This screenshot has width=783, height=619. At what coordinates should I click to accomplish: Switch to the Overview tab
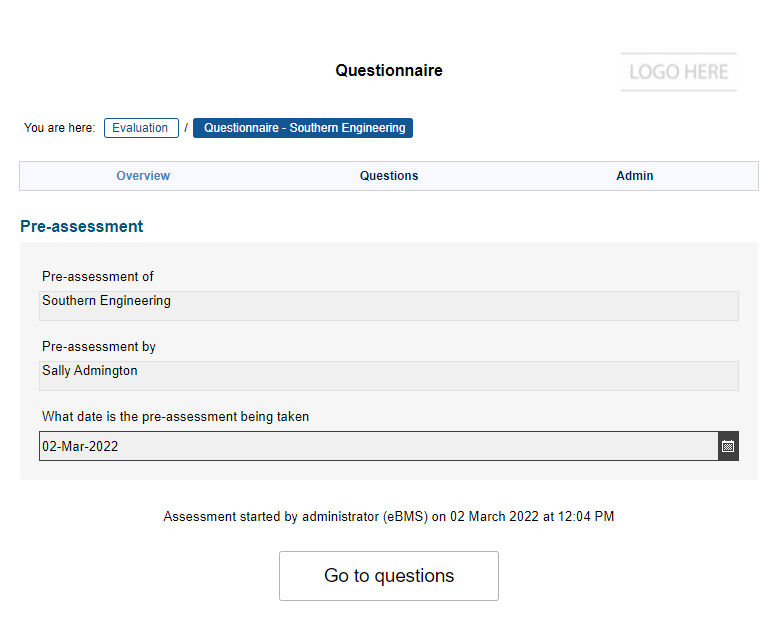[x=143, y=176]
